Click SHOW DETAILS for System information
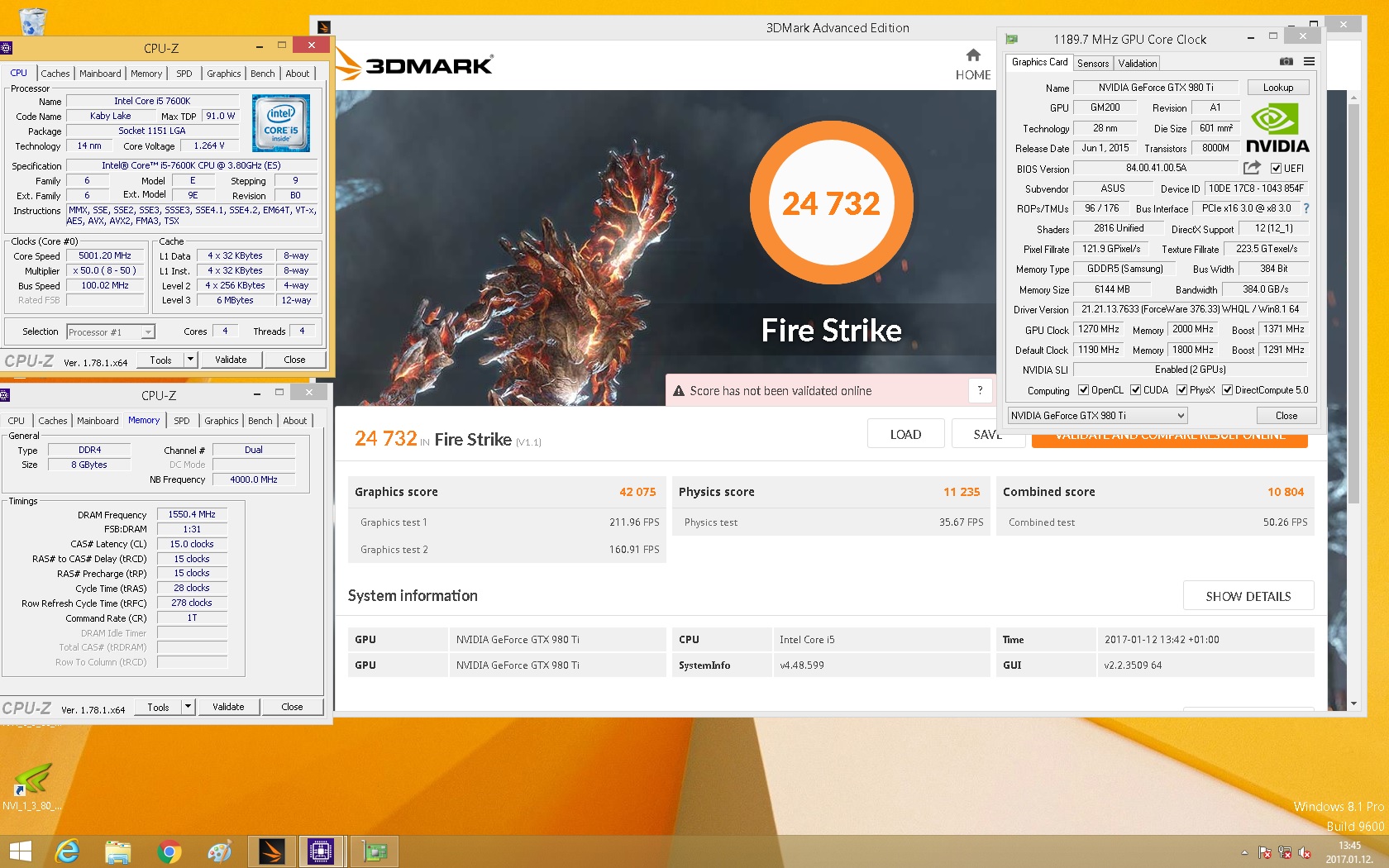Viewport: 1389px width, 868px height. [x=1248, y=596]
